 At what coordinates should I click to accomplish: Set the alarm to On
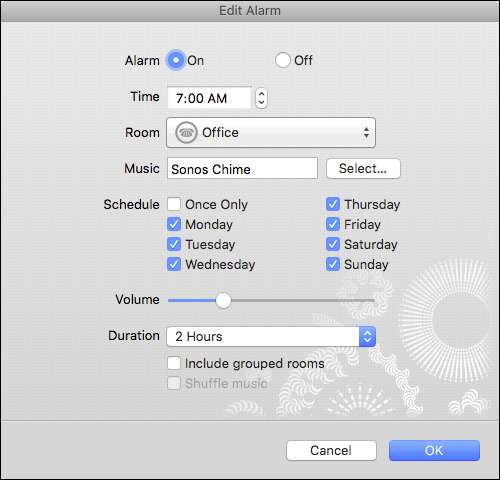coord(176,60)
